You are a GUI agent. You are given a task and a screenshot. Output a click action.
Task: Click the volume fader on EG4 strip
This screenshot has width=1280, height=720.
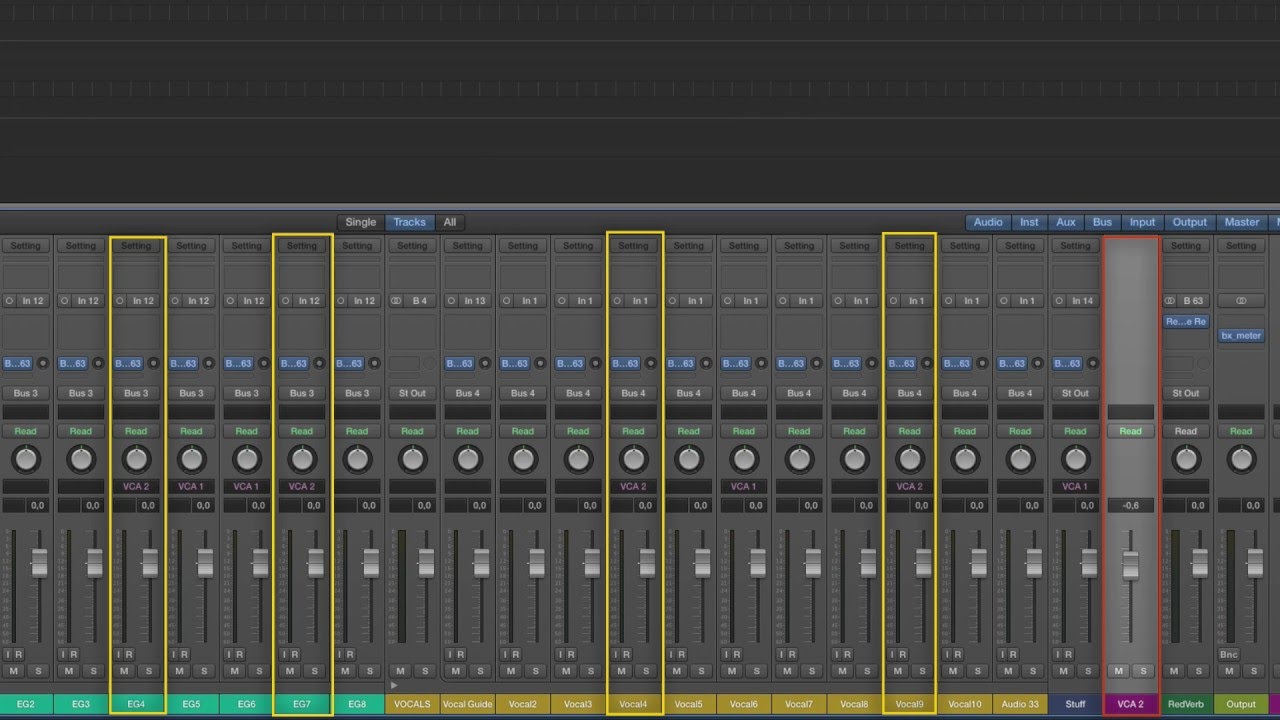point(150,563)
